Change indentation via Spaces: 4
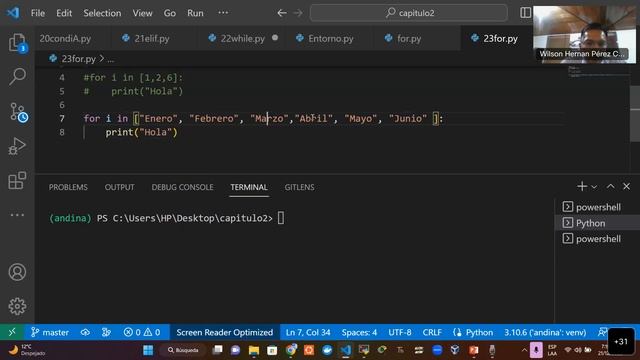Image resolution: width=640 pixels, height=360 pixels. (359, 332)
